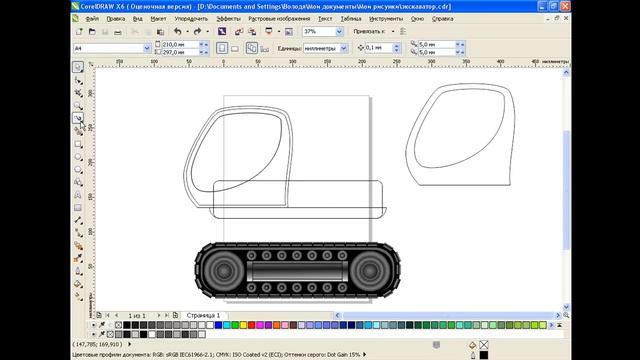Select the Polygon tool
This screenshot has width=640, height=360.
(x=78, y=169)
